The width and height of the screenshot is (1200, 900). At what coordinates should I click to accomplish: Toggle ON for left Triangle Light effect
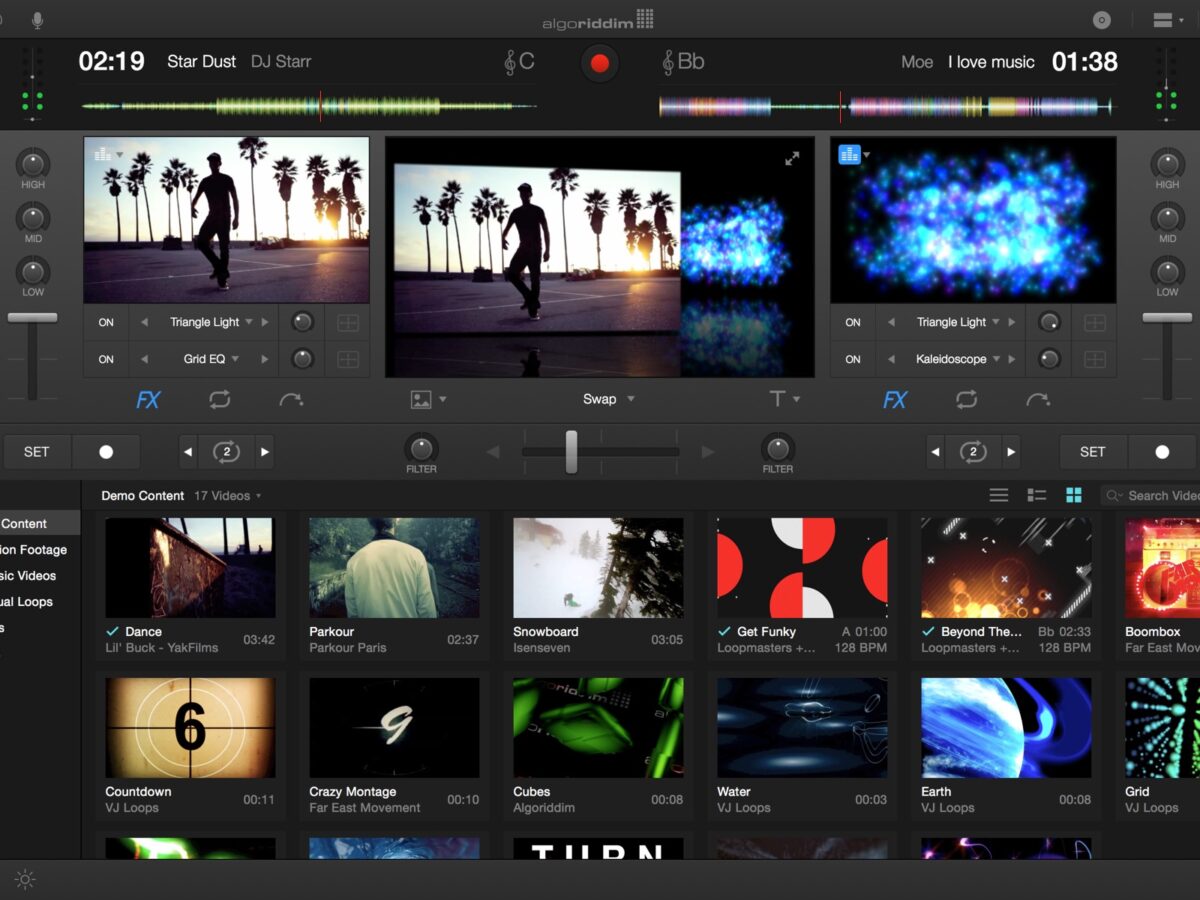(106, 322)
